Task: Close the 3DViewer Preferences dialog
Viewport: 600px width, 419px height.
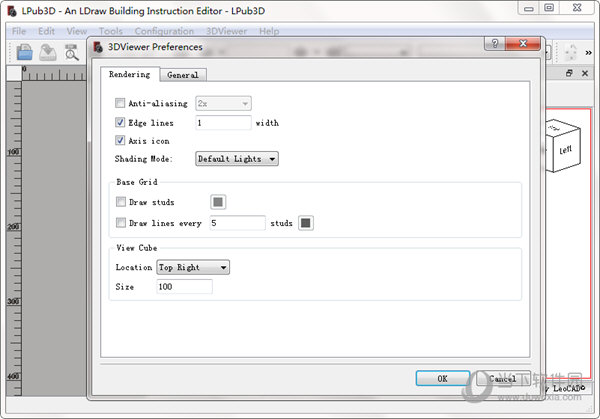Action: (523, 44)
